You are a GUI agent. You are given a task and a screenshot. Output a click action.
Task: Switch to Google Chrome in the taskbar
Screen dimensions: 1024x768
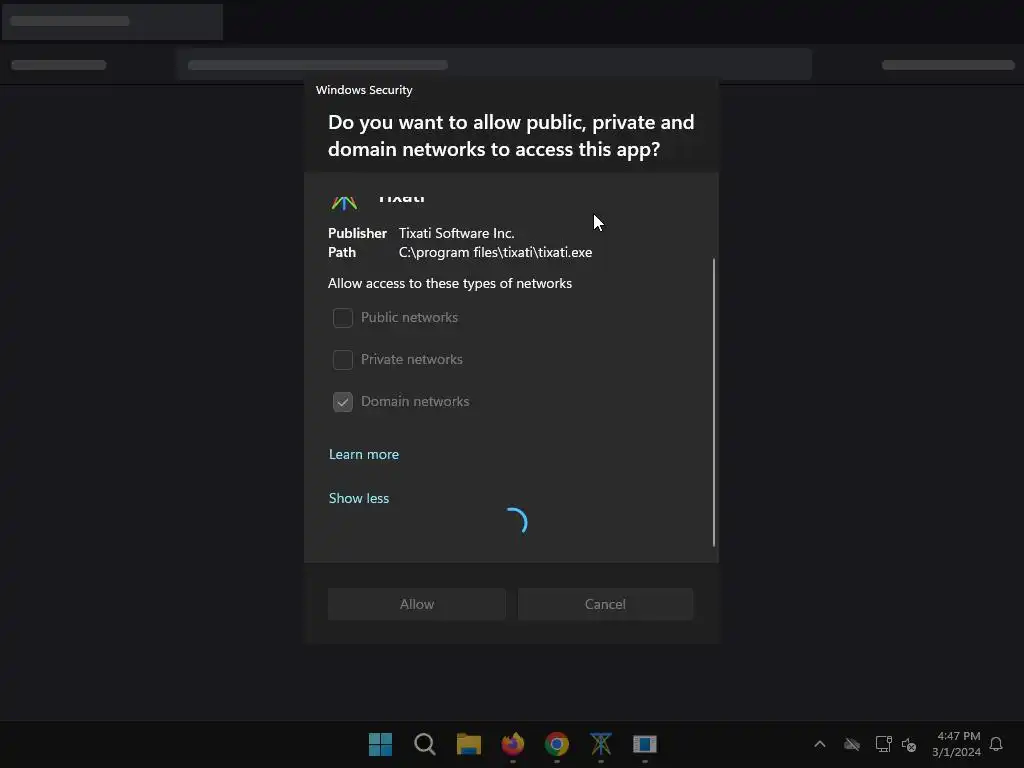pyautogui.click(x=556, y=744)
